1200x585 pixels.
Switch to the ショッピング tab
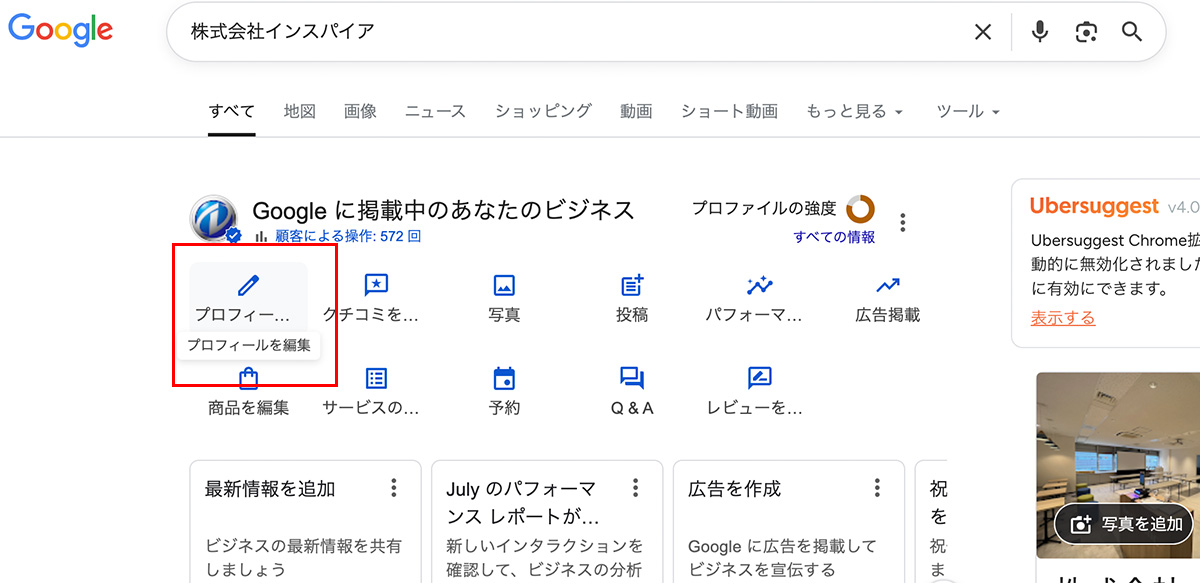click(x=543, y=111)
